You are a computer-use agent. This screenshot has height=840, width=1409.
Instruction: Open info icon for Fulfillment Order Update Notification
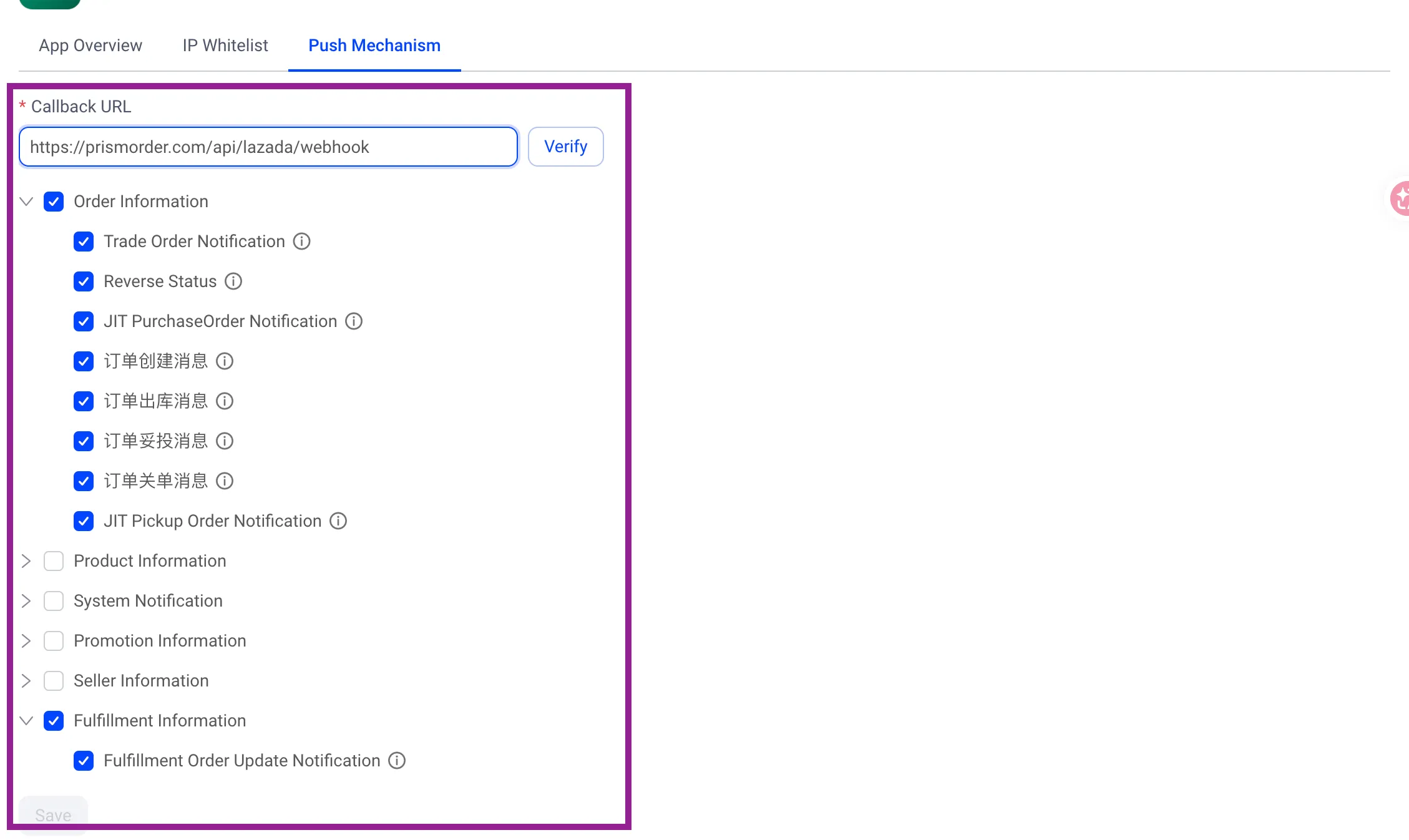397,761
